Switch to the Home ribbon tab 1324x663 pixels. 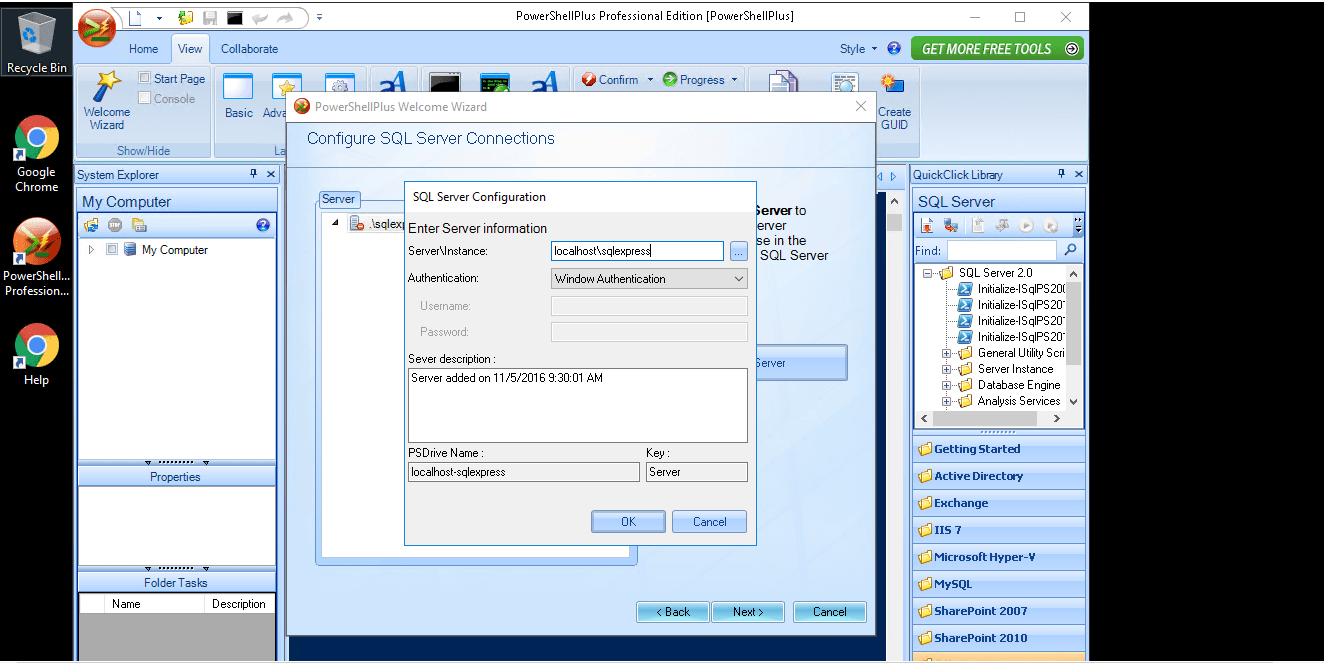coord(143,48)
